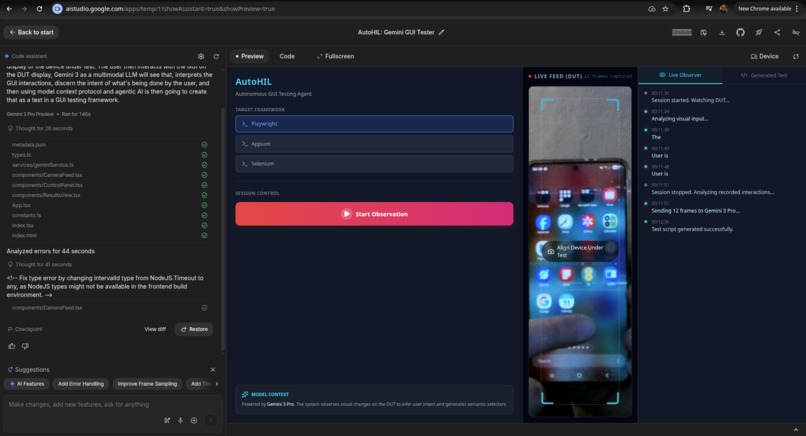This screenshot has width=806, height=436.
Task: Click the Back to start button
Action: tap(31, 32)
